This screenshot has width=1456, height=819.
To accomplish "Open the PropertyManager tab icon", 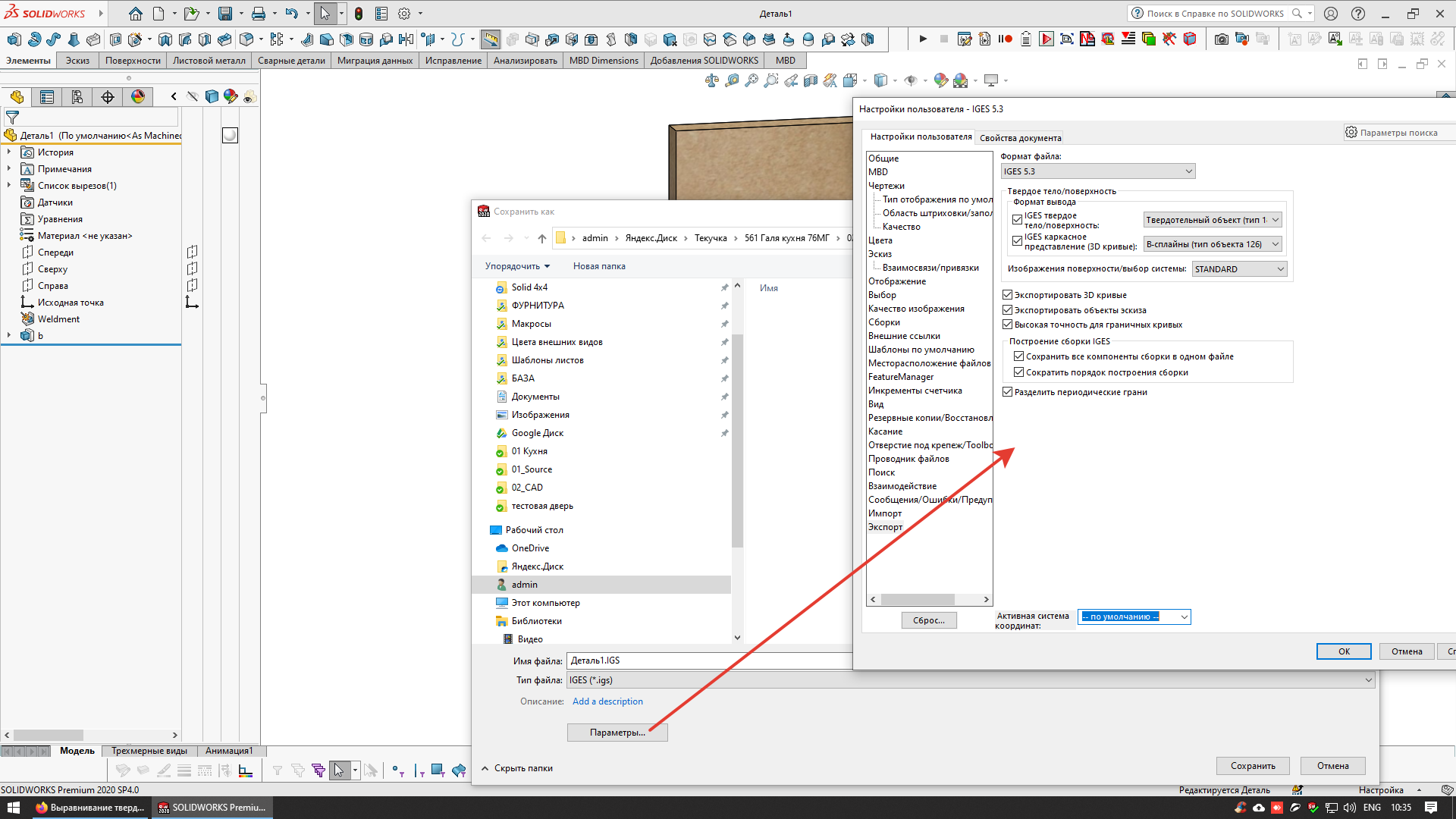I will point(47,97).
